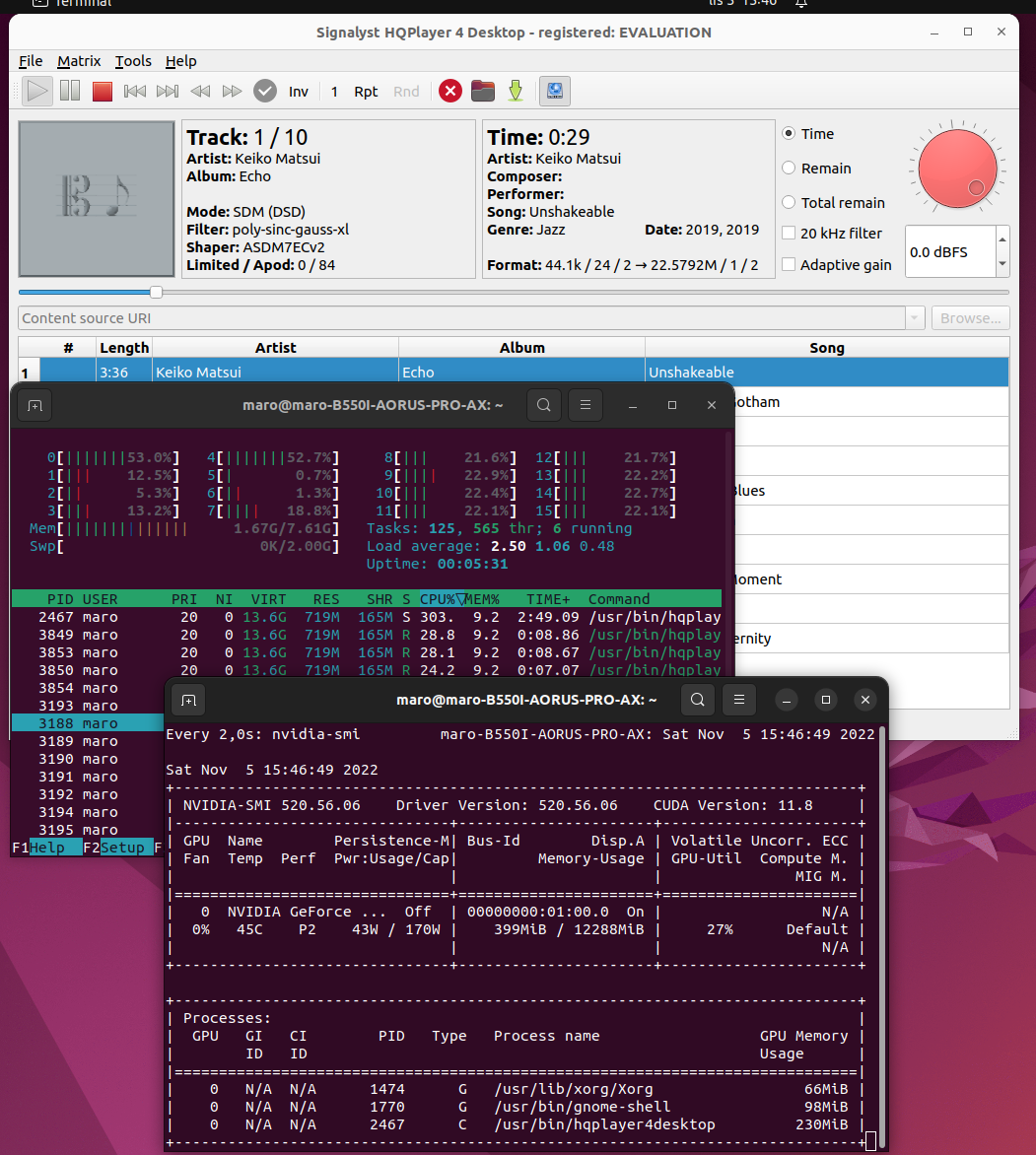
Task: Decrease volume with the dBFS down arrow
Action: click(x=1002, y=264)
